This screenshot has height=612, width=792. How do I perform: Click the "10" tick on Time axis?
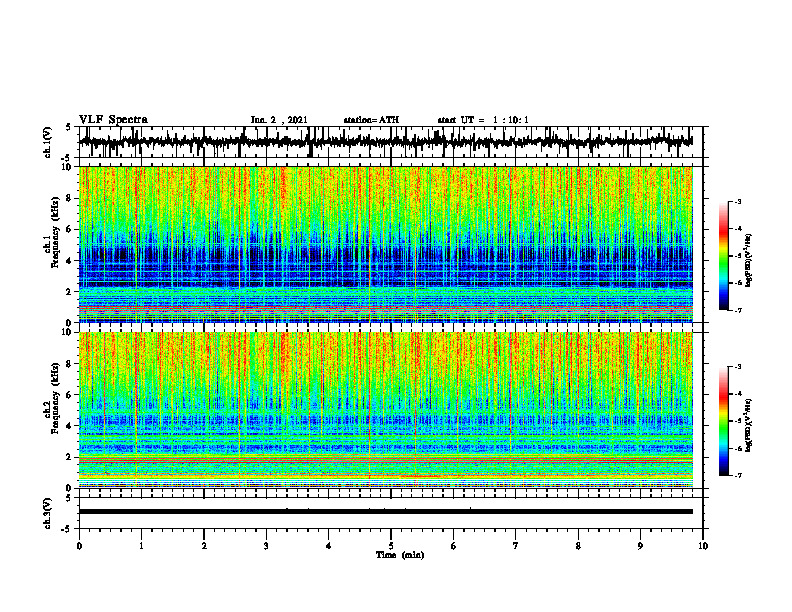(x=703, y=546)
